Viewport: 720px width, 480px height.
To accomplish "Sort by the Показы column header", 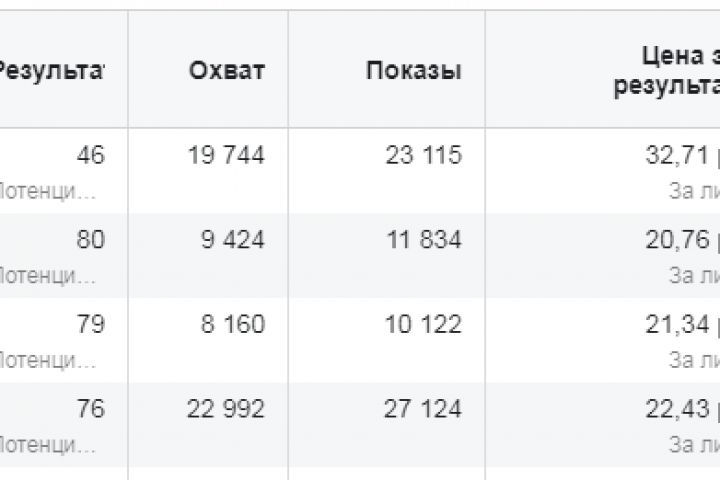I will [414, 71].
